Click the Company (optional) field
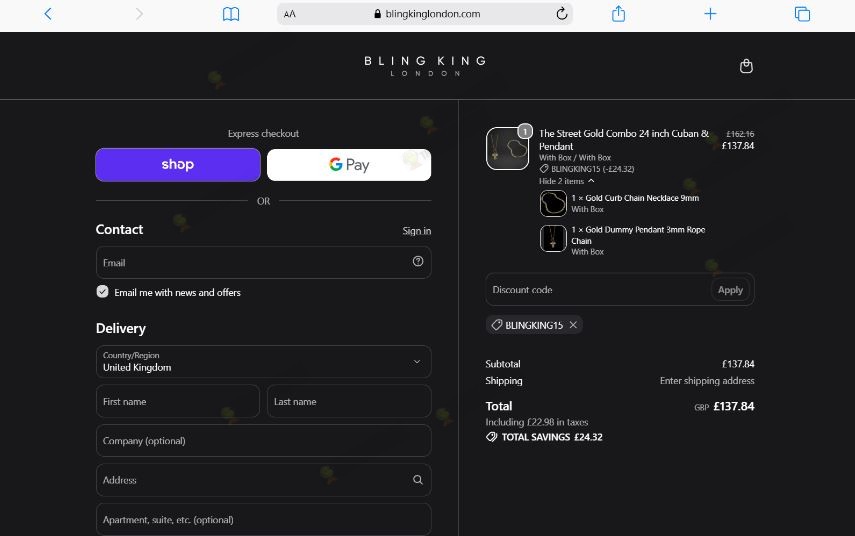Image resolution: width=855 pixels, height=536 pixels. pos(263,441)
